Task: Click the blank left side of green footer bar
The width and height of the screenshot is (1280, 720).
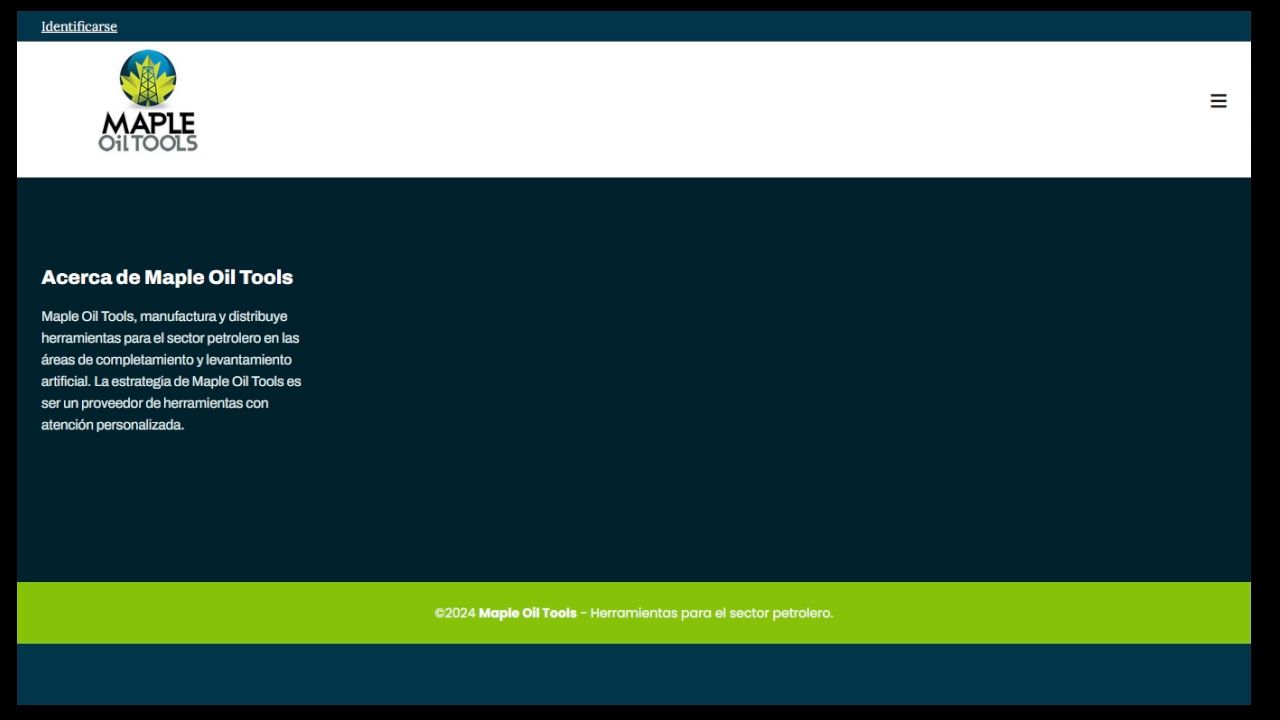Action: (200, 613)
